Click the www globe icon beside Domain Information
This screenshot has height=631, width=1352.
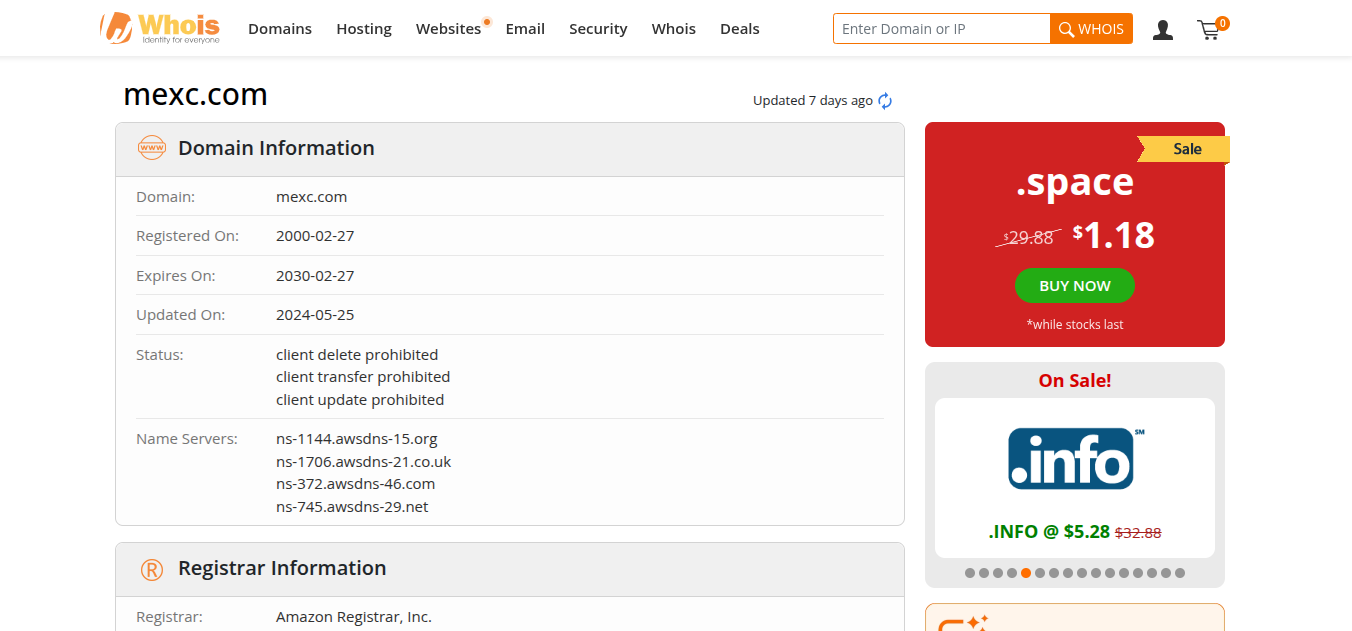pyautogui.click(x=152, y=148)
